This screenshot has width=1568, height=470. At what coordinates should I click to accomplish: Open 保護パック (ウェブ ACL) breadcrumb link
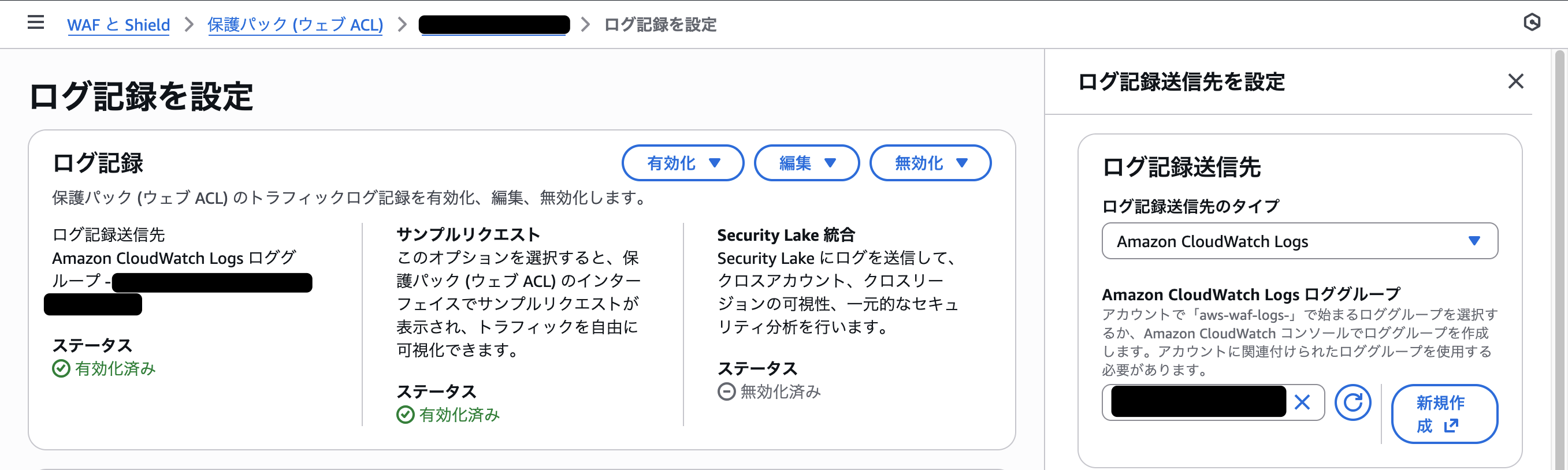(x=295, y=25)
